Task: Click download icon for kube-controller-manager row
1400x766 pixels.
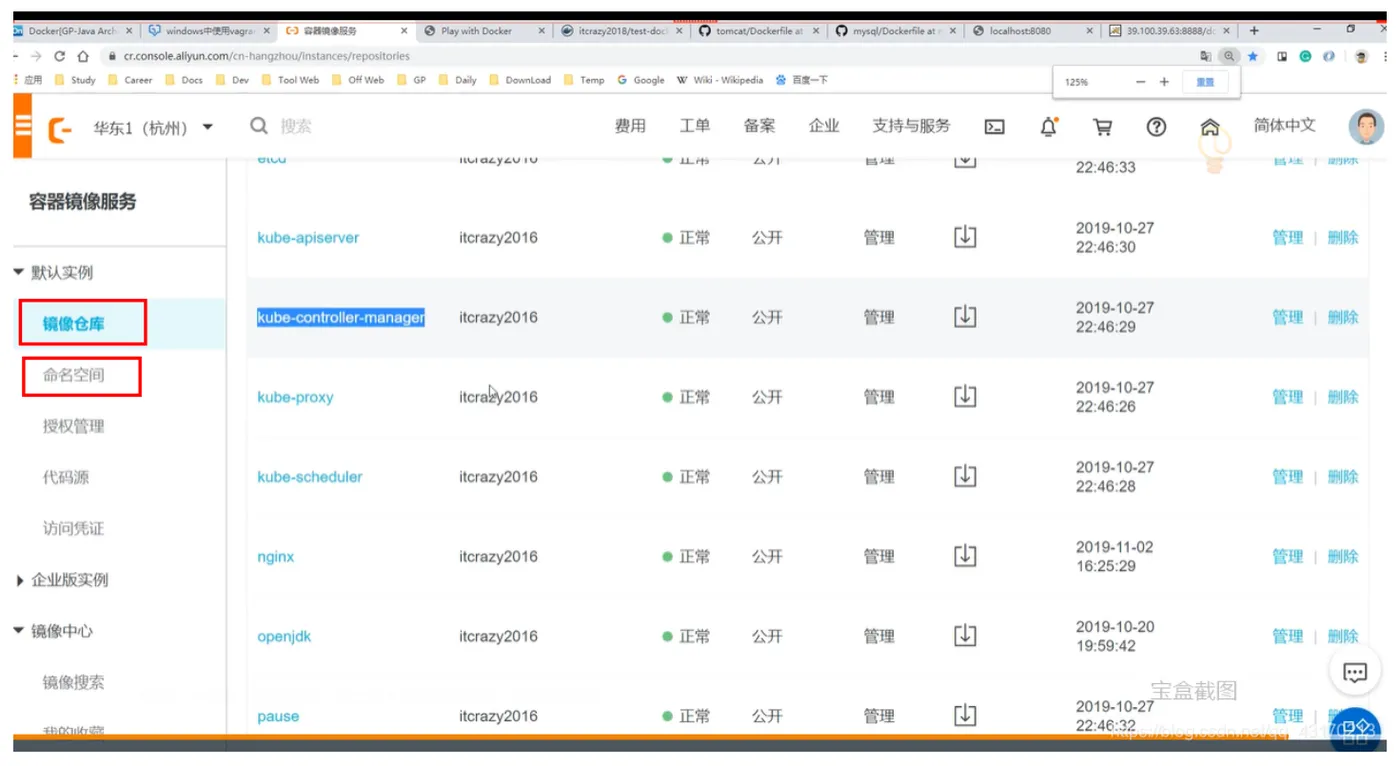Action: pyautogui.click(x=965, y=317)
